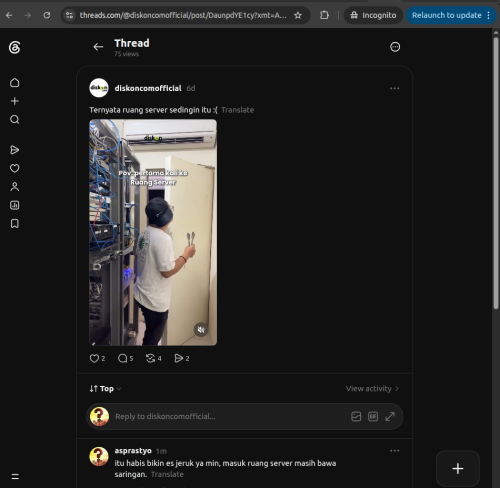
Task: Create new thread with sidebar plus icon
Action: [14, 101]
